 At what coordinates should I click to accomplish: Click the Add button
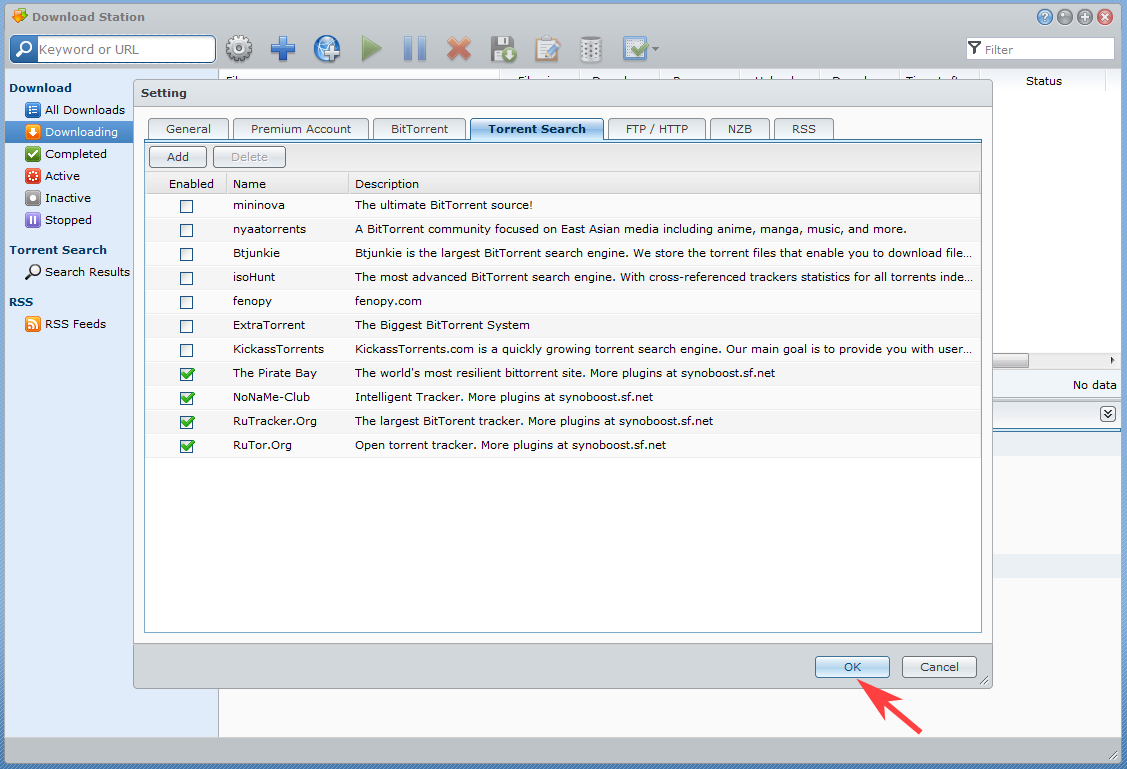click(178, 157)
